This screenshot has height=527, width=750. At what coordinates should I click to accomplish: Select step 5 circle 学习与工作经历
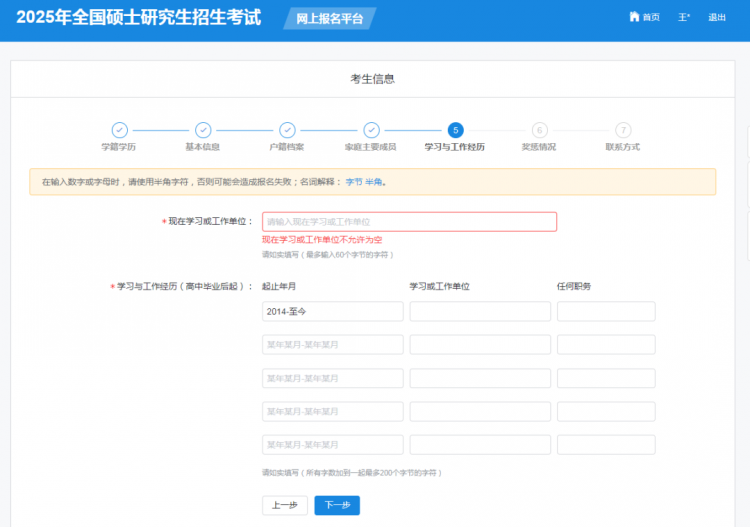click(x=455, y=130)
